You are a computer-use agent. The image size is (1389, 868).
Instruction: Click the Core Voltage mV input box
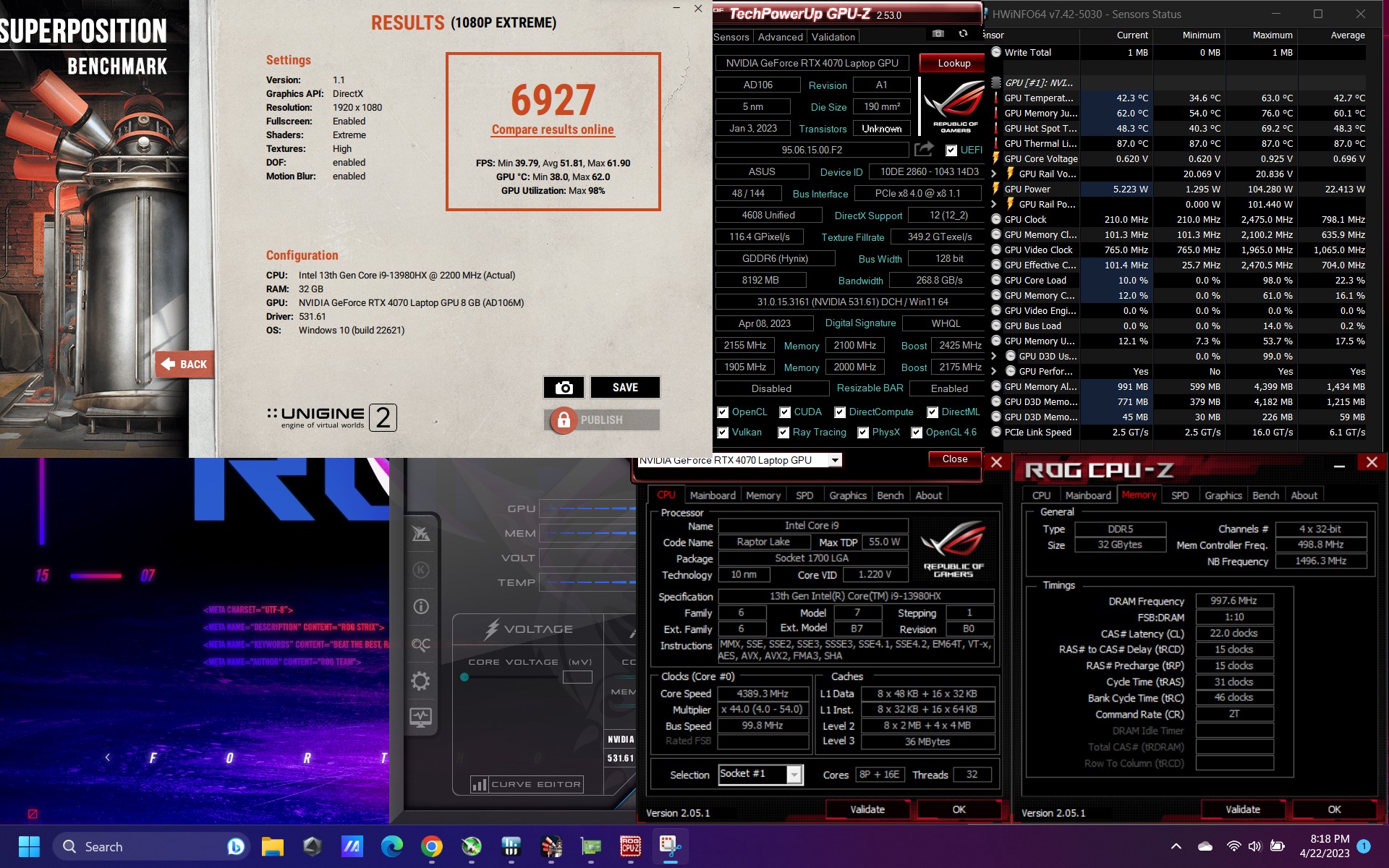coord(577,677)
